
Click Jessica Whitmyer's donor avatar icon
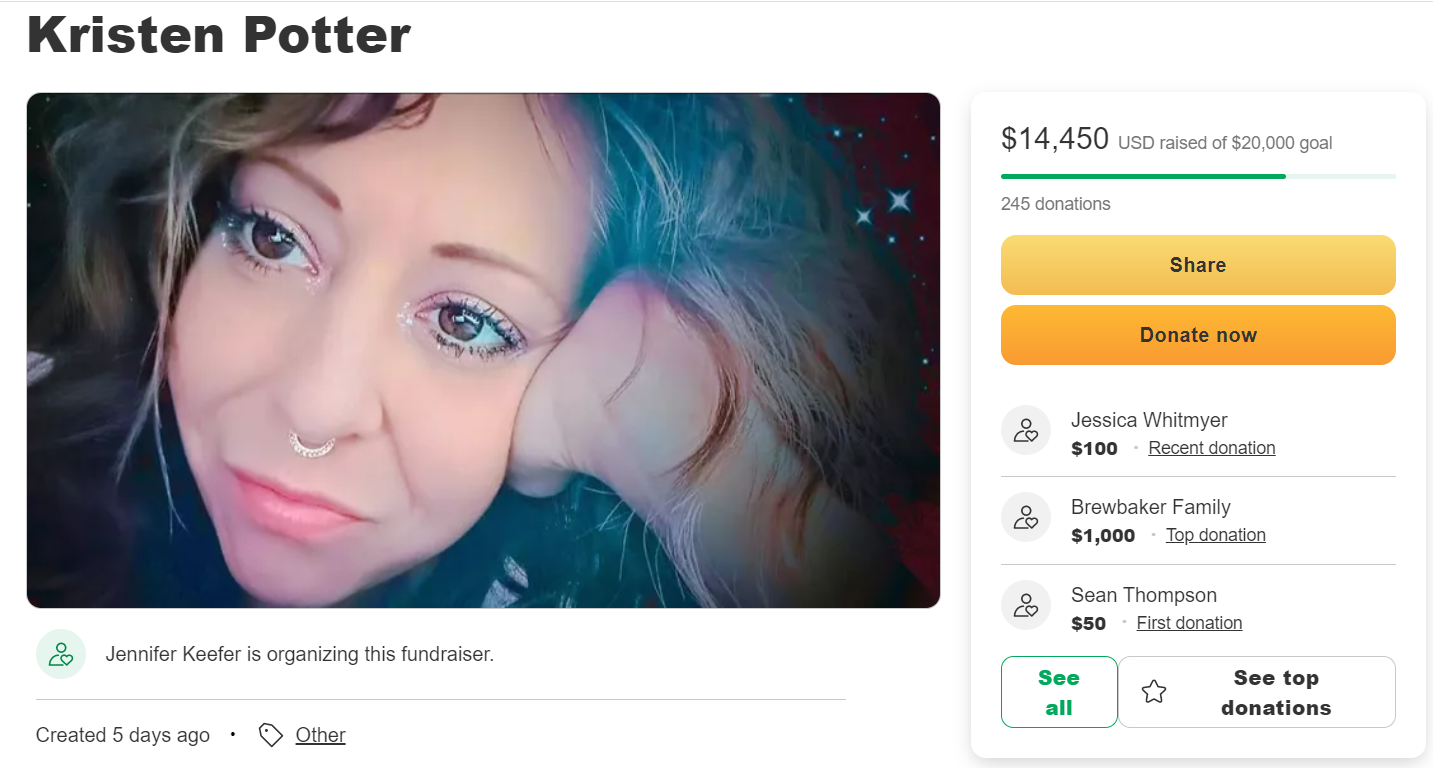coord(1026,431)
